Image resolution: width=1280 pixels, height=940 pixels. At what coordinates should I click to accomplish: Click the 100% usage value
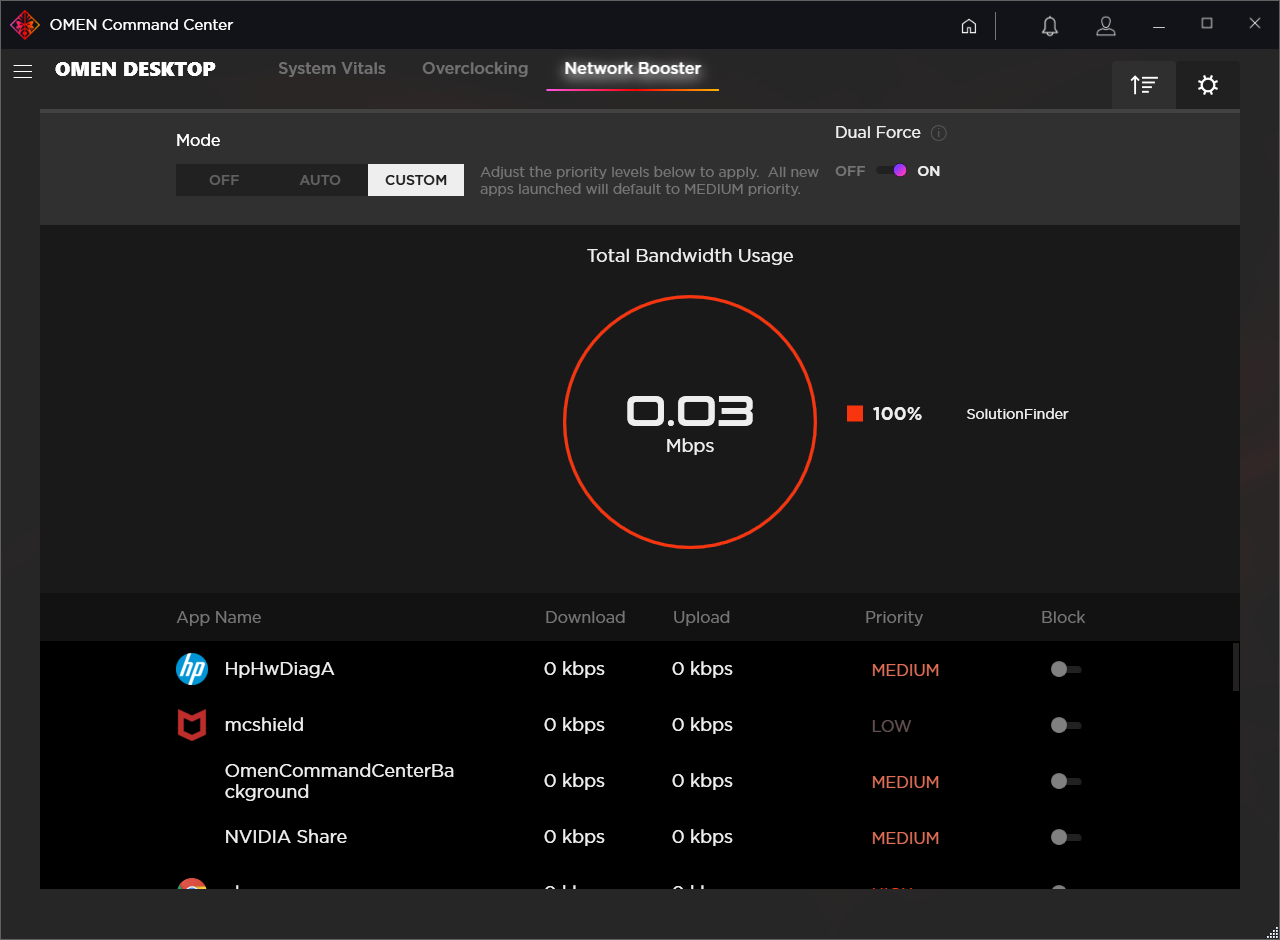point(897,414)
